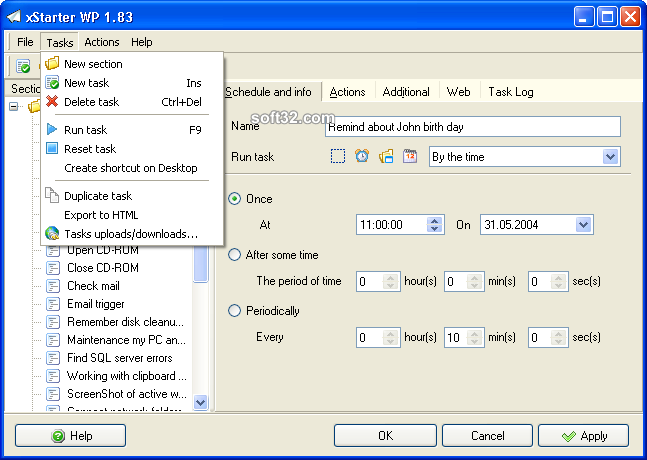This screenshot has height=460, width=647.
Task: Click the 11:00:00 time spinner arrows
Action: tap(434, 224)
